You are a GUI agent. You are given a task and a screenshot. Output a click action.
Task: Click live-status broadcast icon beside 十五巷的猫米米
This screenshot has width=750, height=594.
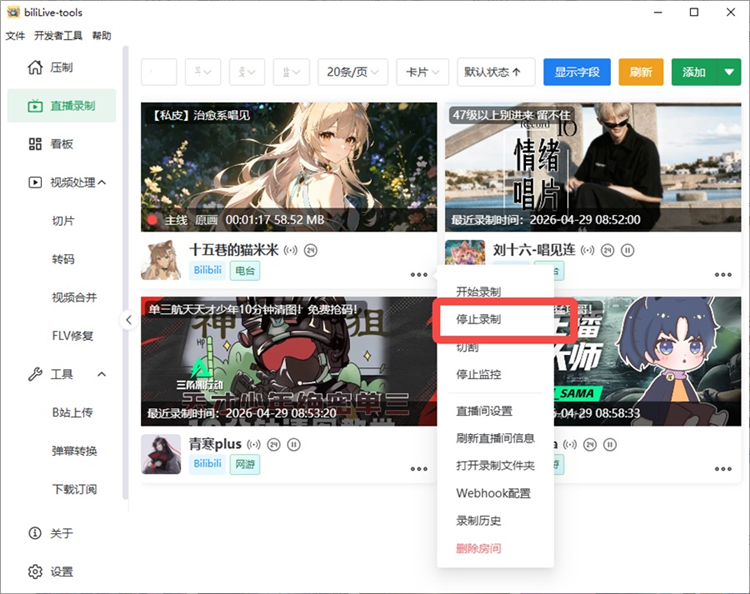point(290,250)
